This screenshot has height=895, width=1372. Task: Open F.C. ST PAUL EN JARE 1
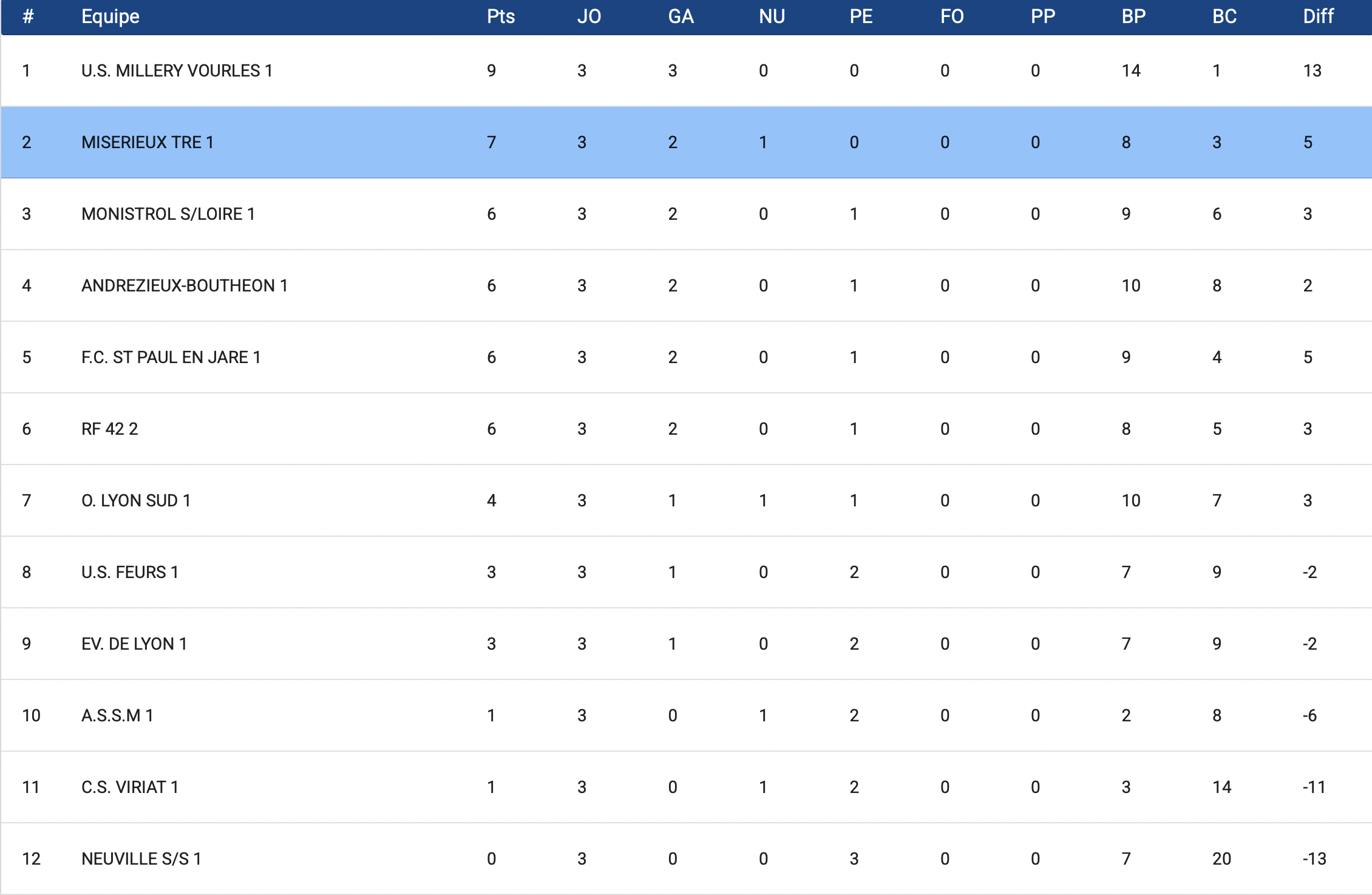click(171, 358)
